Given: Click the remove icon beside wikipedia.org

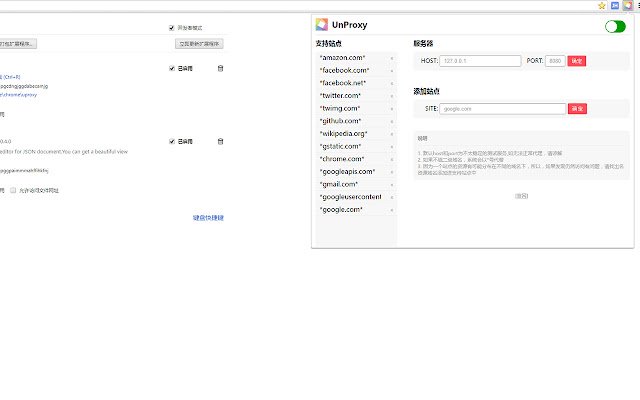Looking at the screenshot, I should pyautogui.click(x=392, y=134).
